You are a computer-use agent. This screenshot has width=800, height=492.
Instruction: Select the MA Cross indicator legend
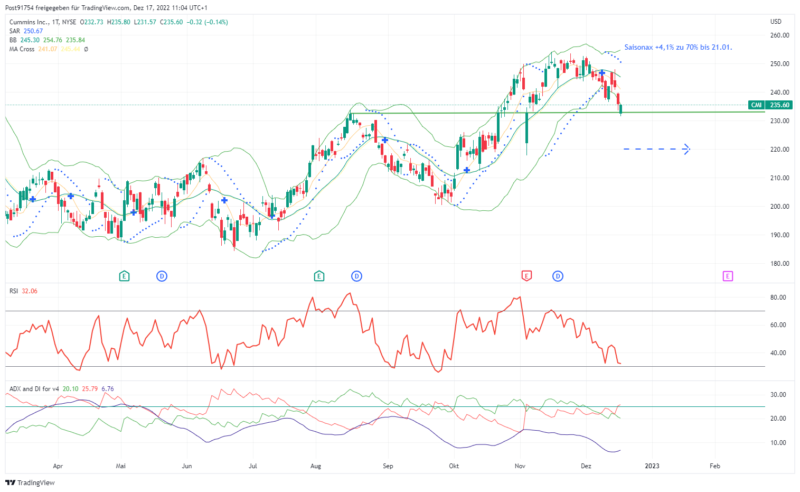22,48
